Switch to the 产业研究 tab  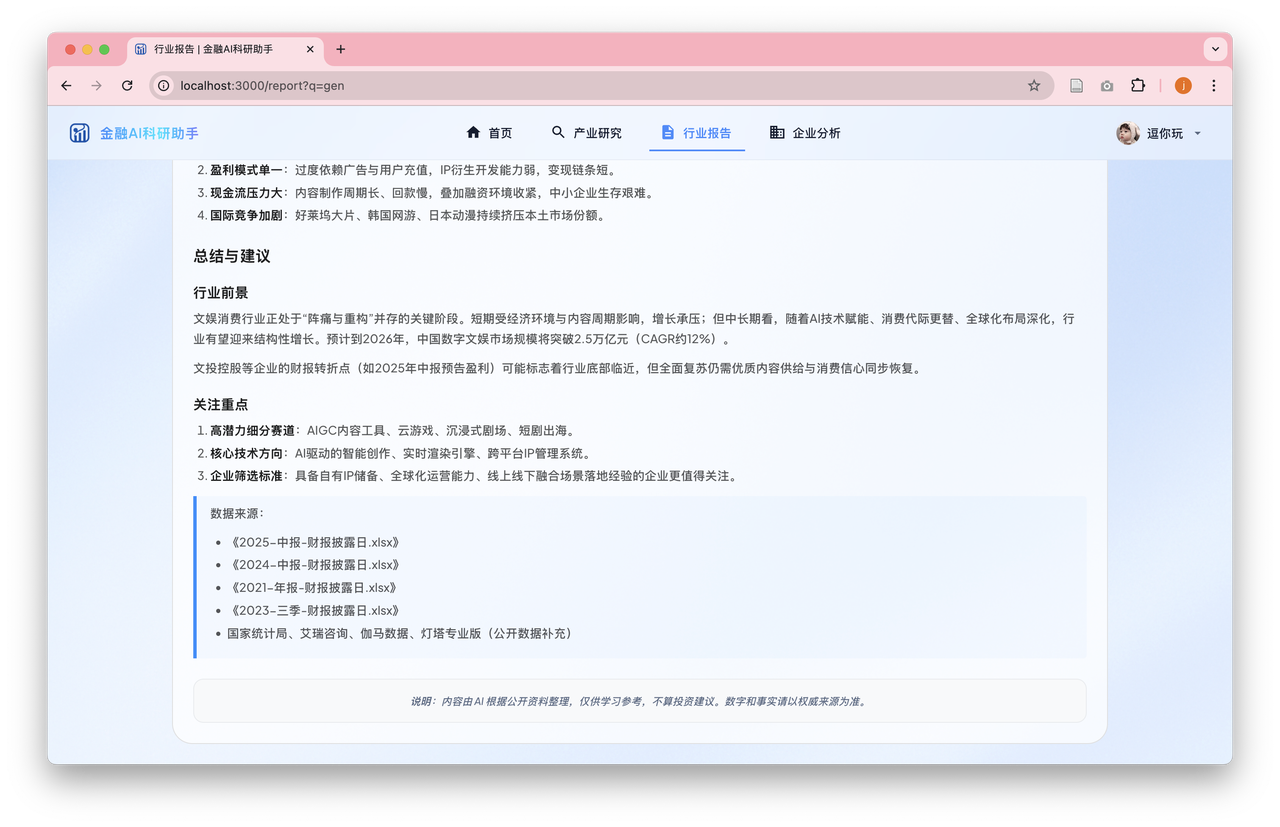586,133
